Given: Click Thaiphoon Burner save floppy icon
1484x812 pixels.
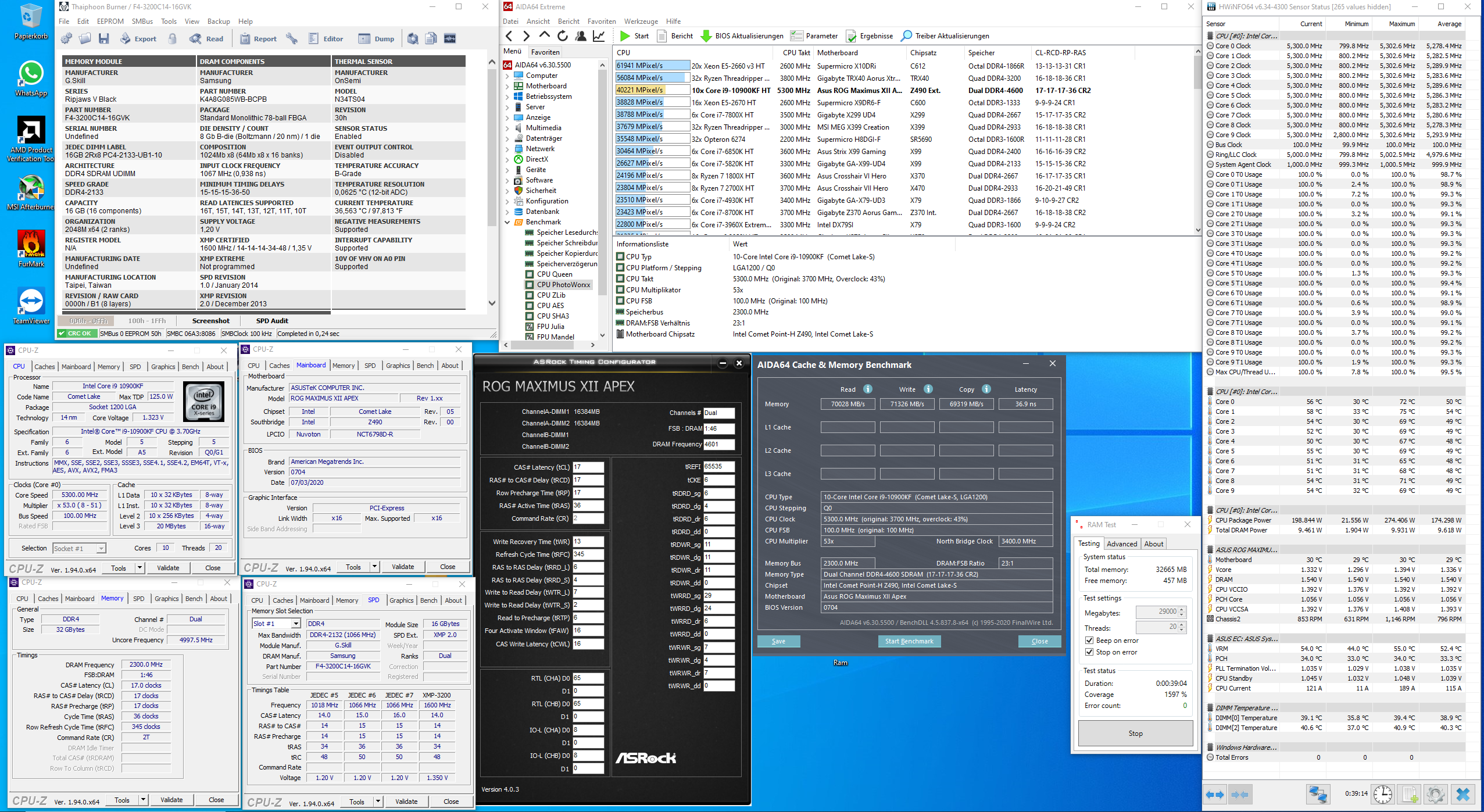Looking at the screenshot, I should point(104,39).
